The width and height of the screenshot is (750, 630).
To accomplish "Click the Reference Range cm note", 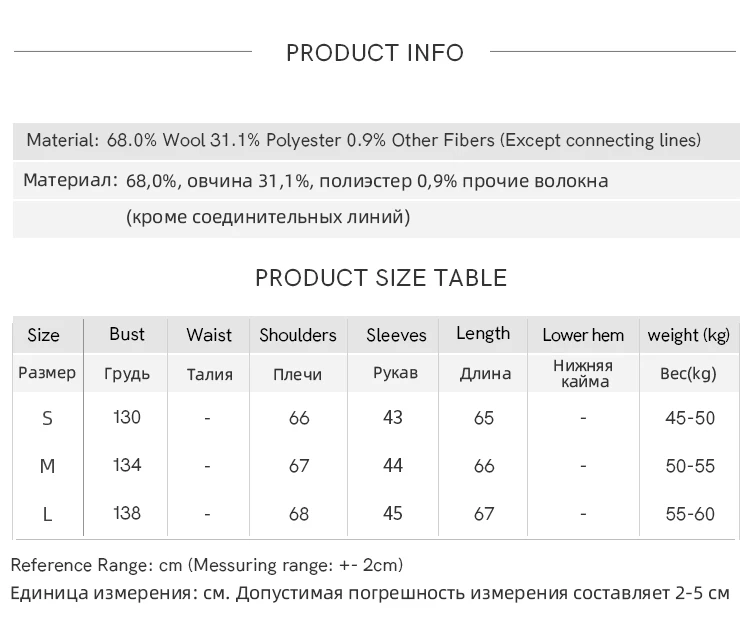I will tap(207, 565).
